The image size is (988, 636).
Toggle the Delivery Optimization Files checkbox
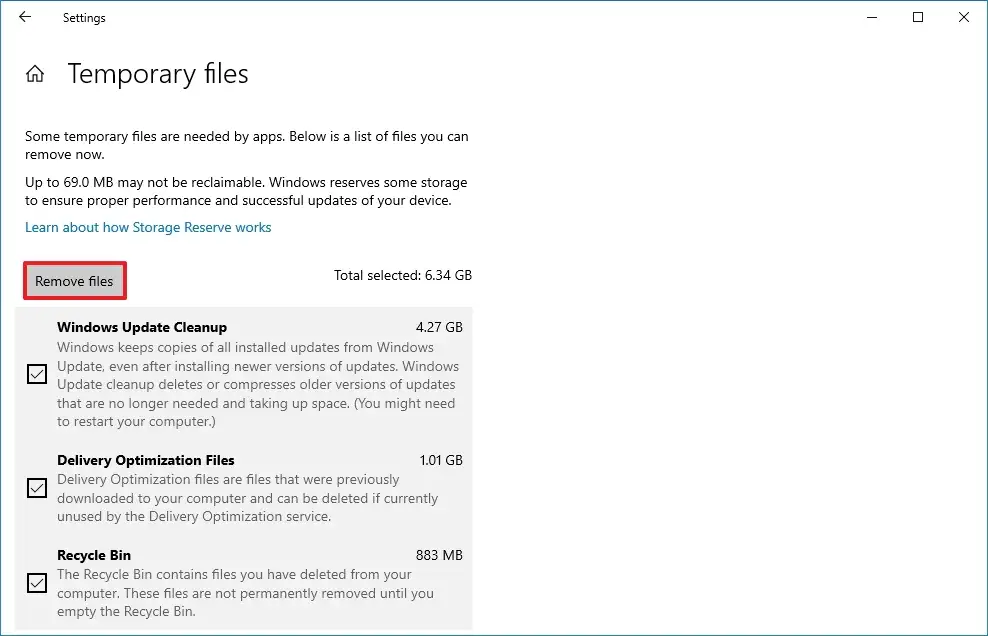[36, 488]
